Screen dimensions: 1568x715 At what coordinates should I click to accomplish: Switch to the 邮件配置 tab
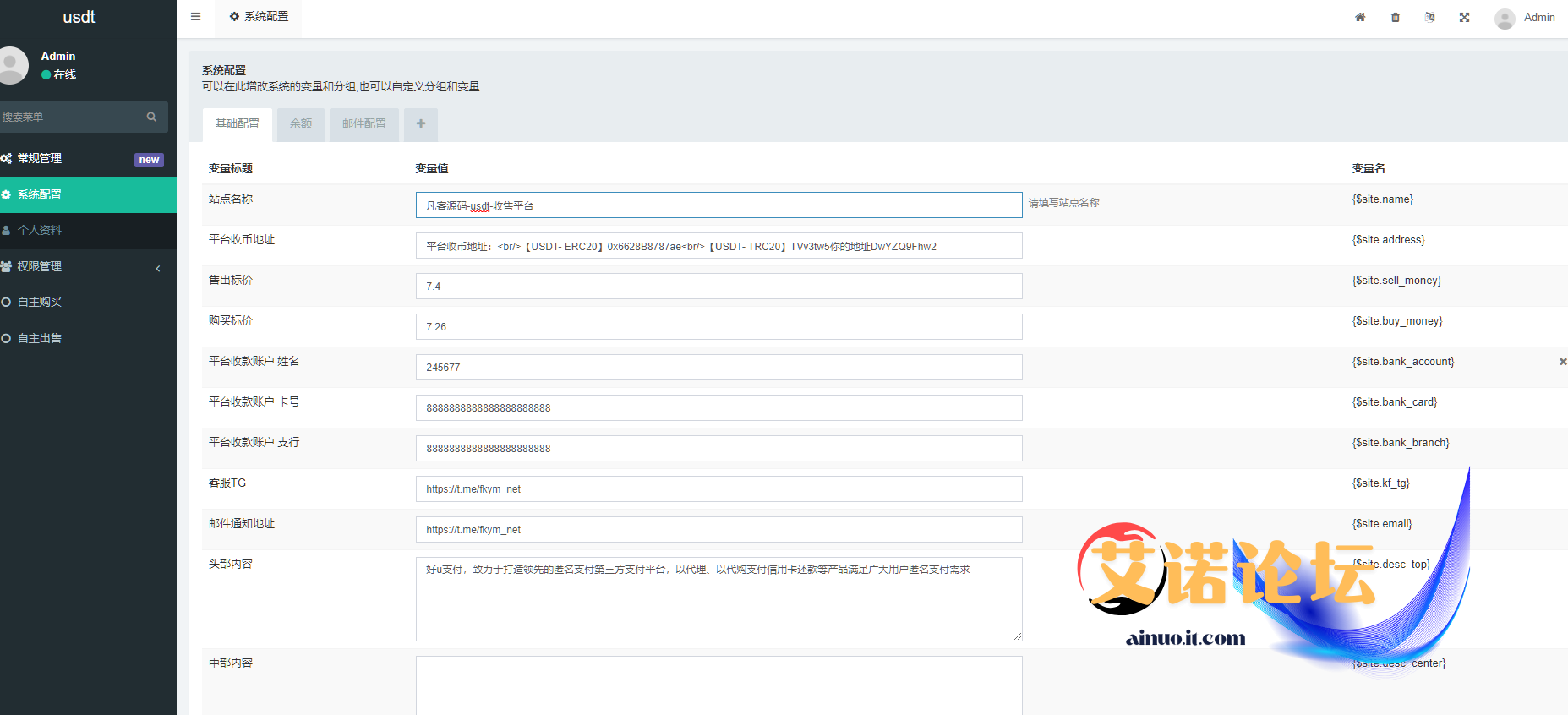pos(364,124)
